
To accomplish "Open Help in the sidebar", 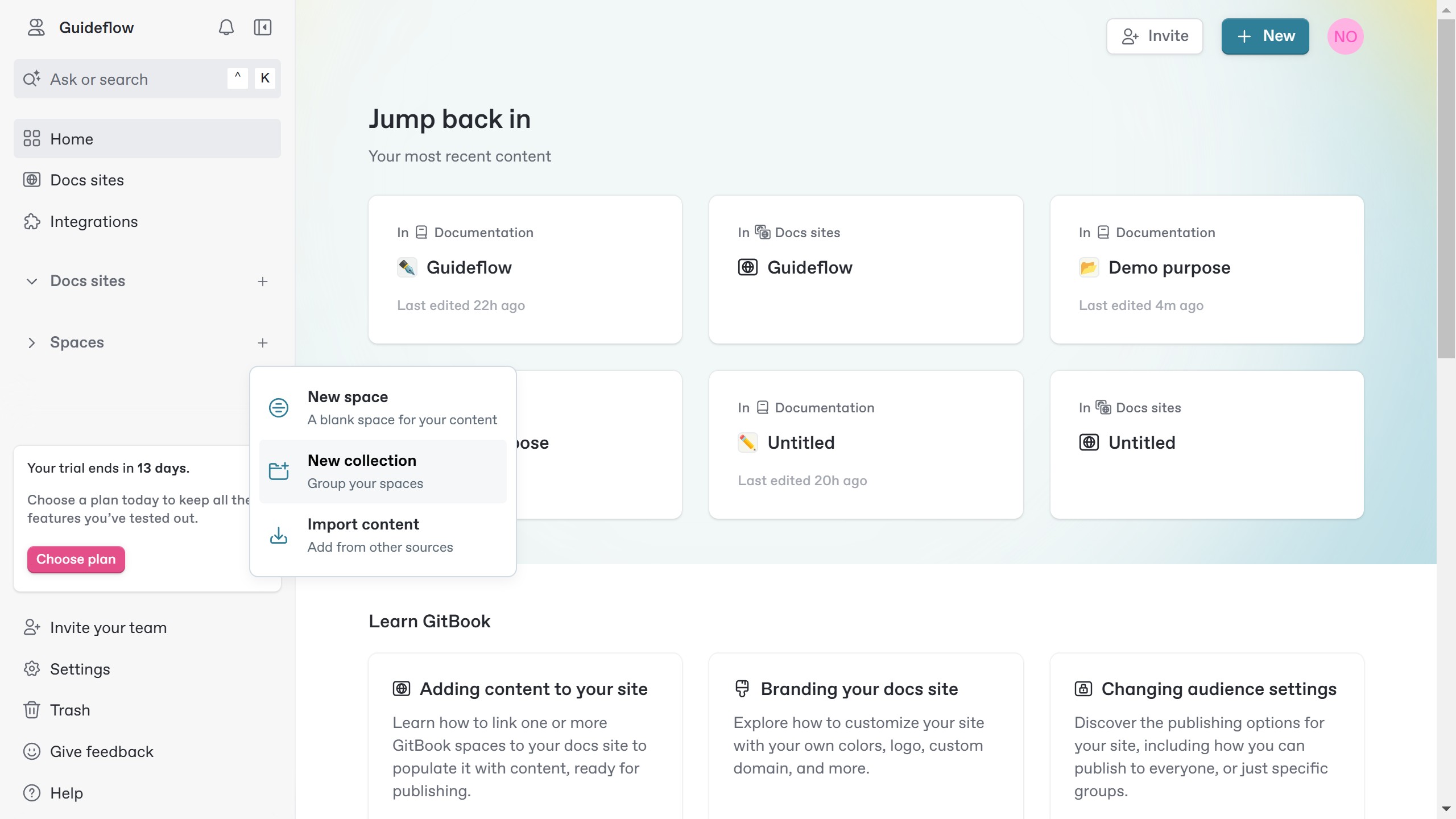I will (x=147, y=793).
